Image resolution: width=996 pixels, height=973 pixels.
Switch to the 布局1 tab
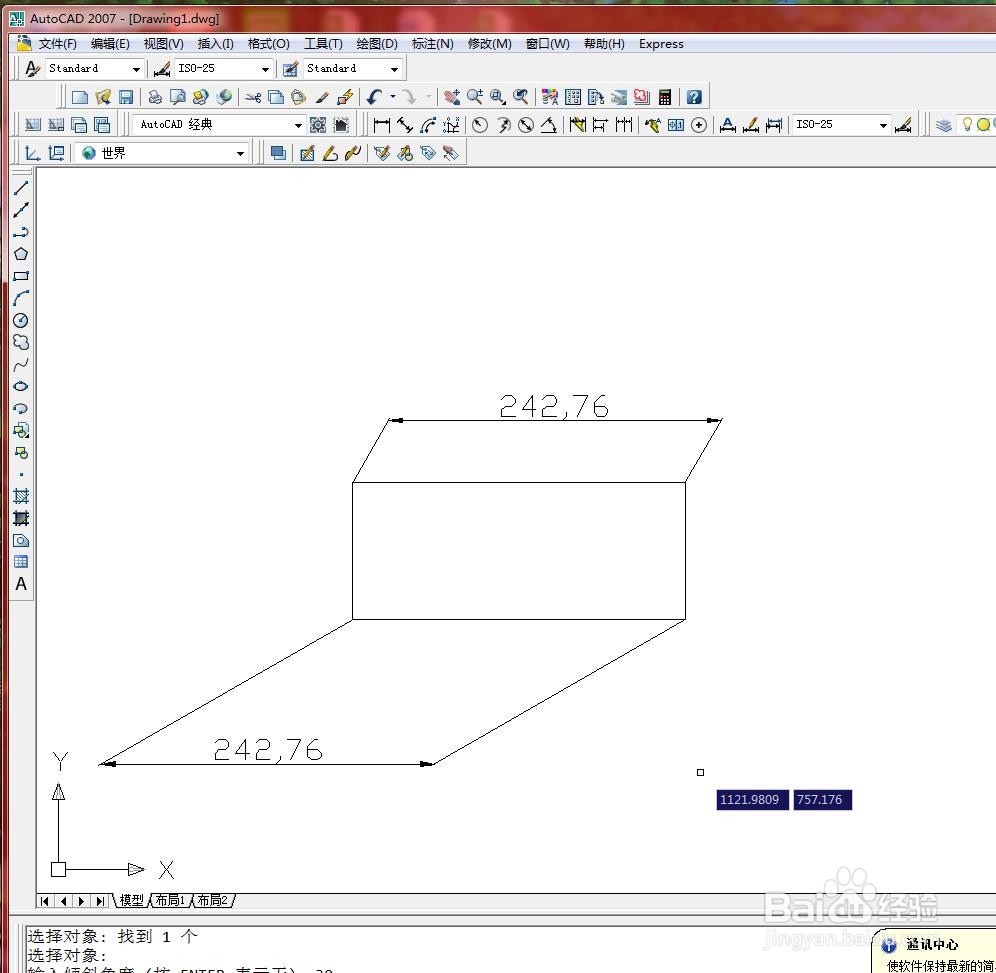click(171, 901)
